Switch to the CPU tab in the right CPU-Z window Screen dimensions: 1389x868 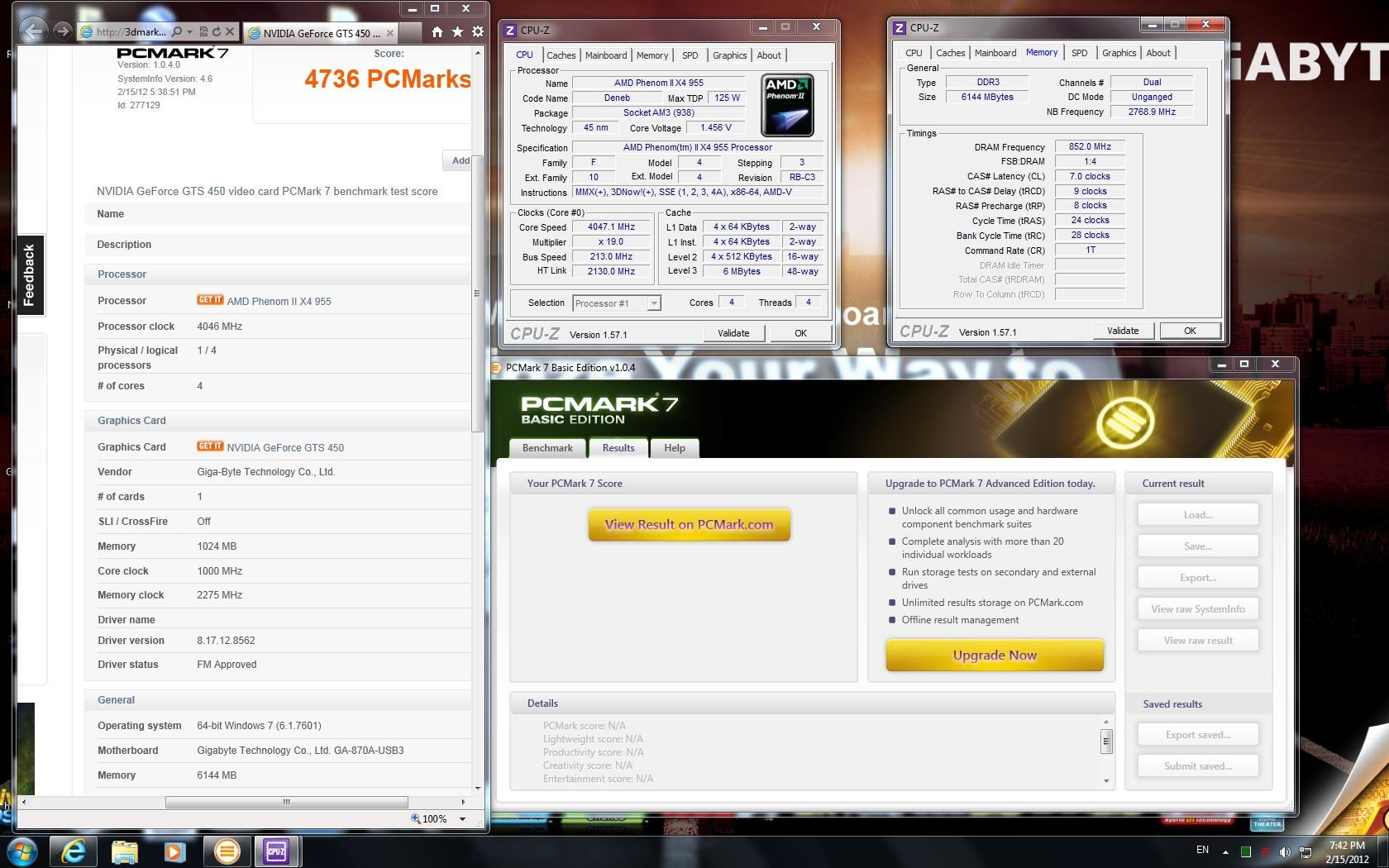(914, 53)
